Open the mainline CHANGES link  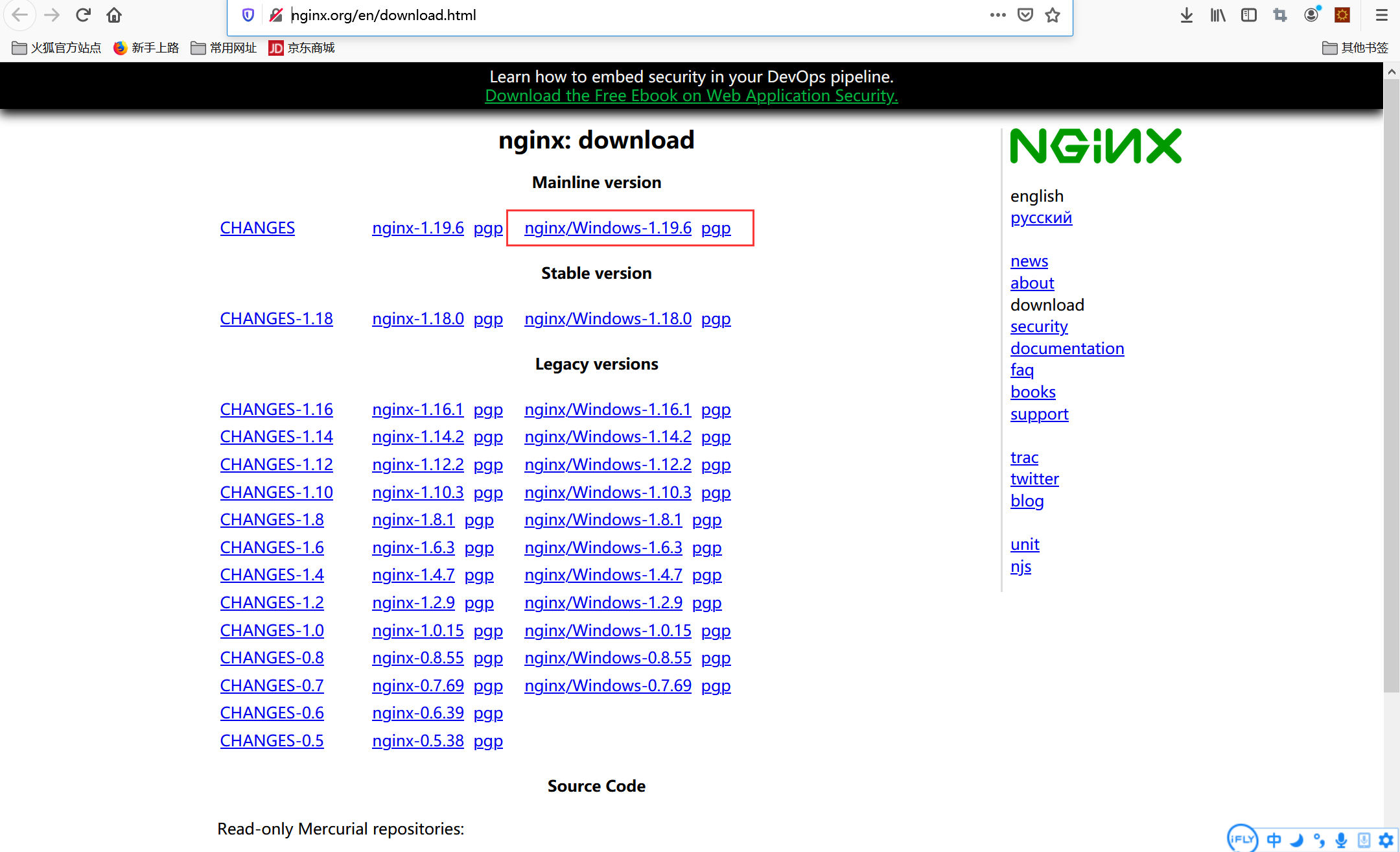257,228
